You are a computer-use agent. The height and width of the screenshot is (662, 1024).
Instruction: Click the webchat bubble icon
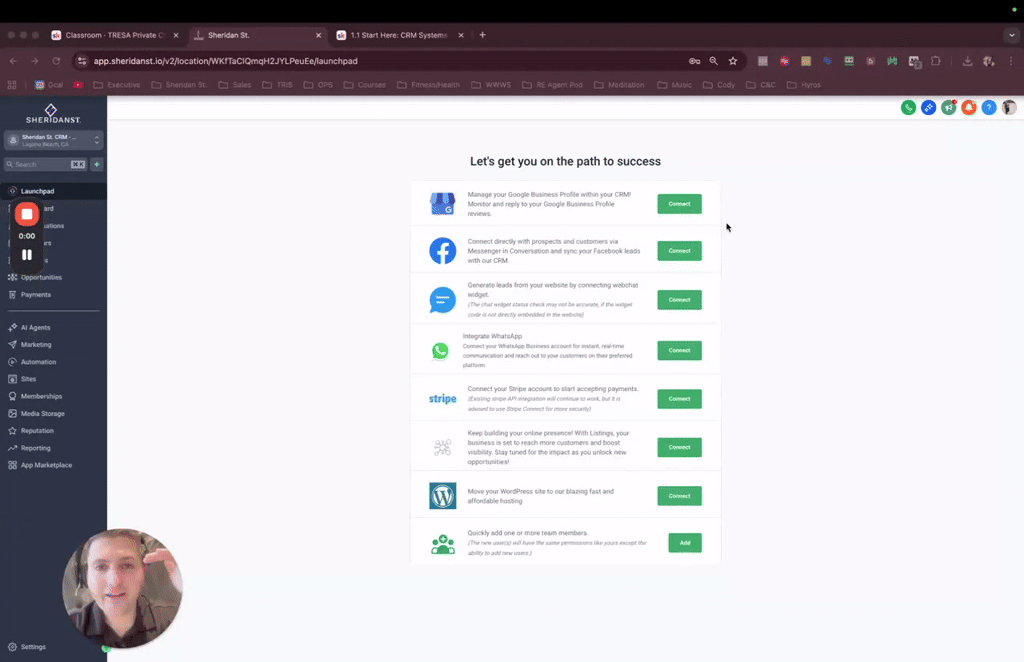pos(442,300)
